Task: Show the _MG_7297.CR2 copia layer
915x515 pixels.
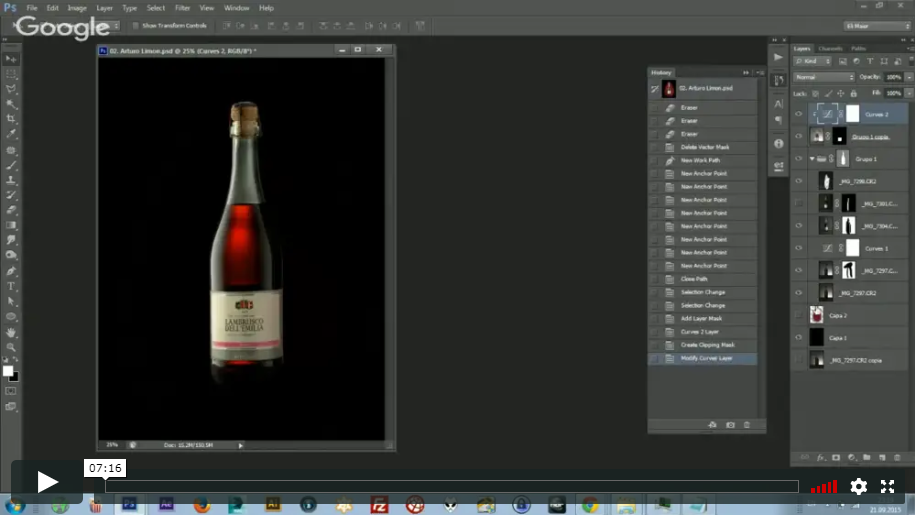Action: click(799, 360)
